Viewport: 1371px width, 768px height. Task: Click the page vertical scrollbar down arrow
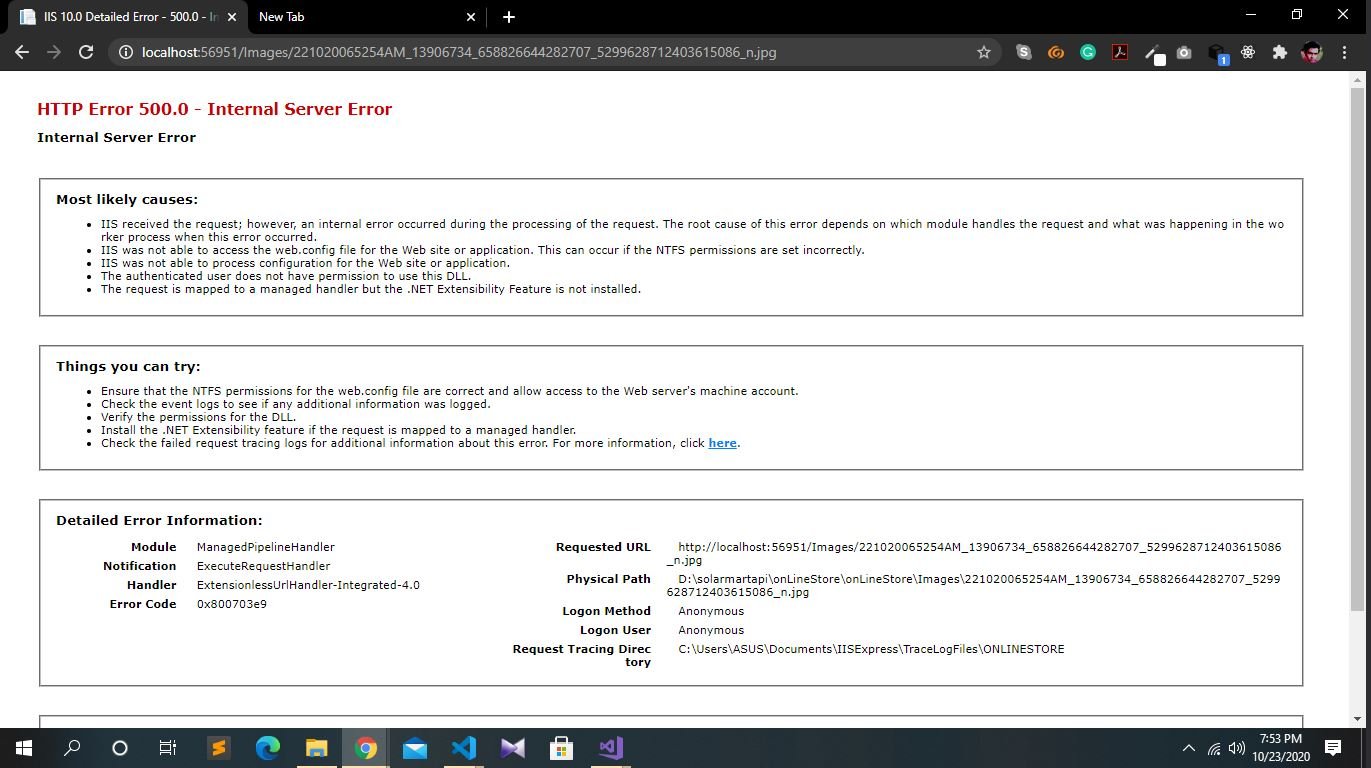click(1357, 718)
